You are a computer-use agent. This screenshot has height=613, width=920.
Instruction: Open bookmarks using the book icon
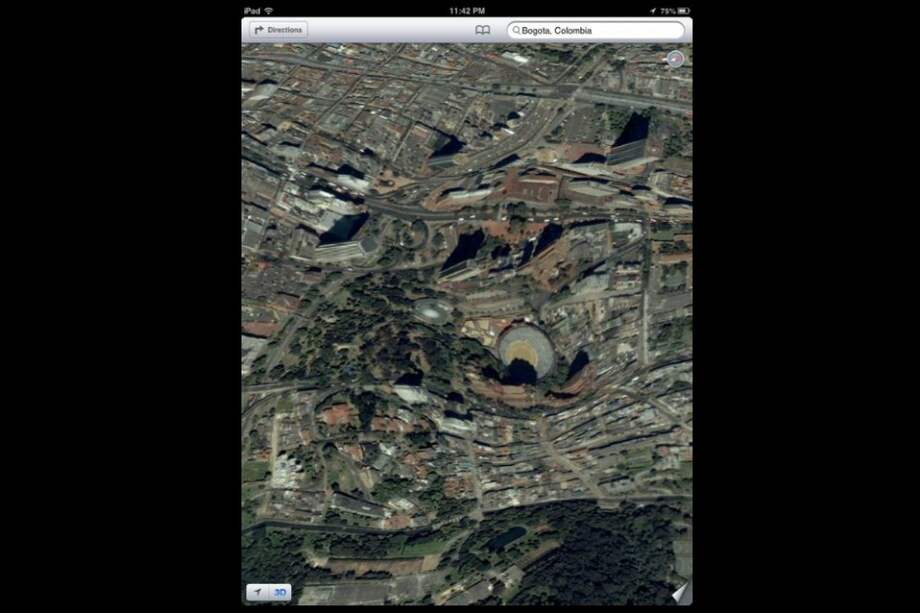[482, 30]
